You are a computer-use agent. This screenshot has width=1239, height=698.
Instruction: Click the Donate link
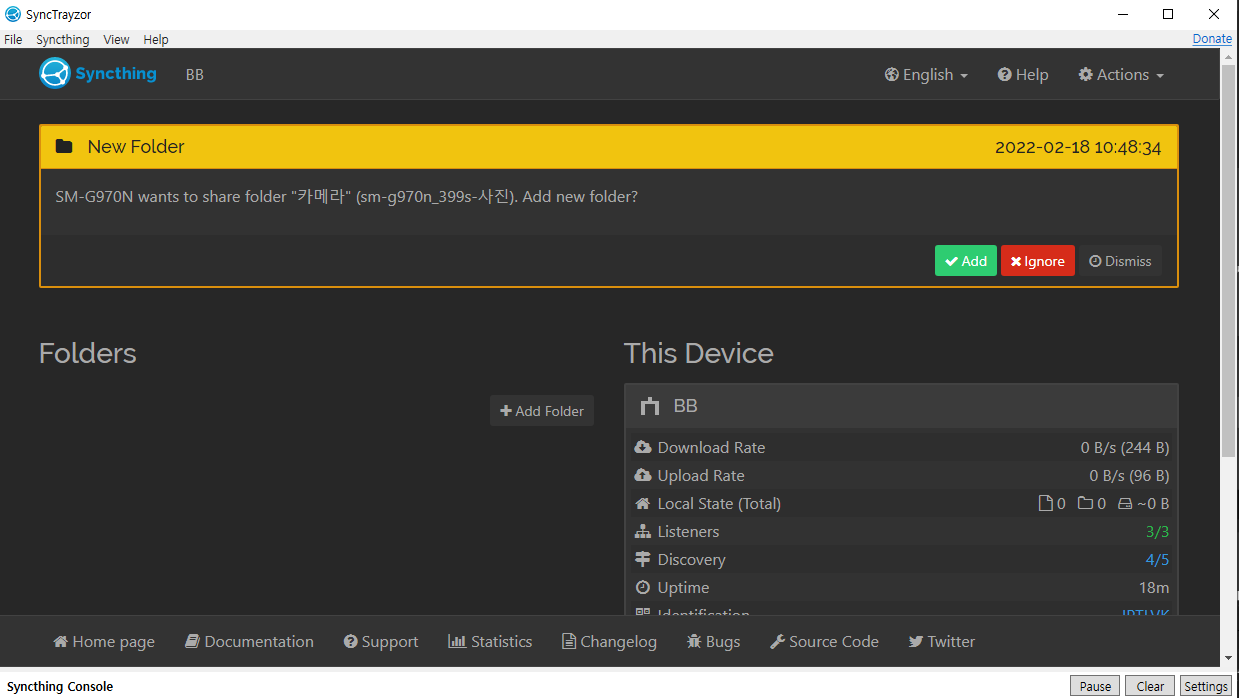tap(1212, 39)
